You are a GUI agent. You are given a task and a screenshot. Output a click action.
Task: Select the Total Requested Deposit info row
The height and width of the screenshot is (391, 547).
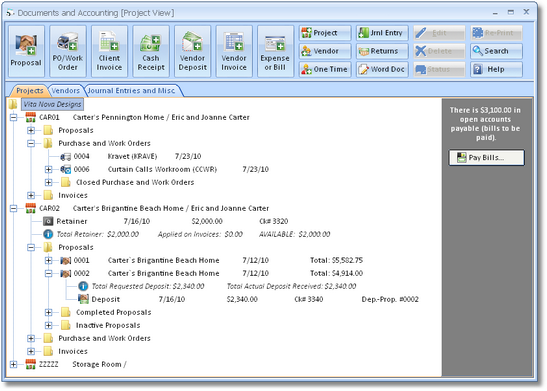(x=217, y=286)
